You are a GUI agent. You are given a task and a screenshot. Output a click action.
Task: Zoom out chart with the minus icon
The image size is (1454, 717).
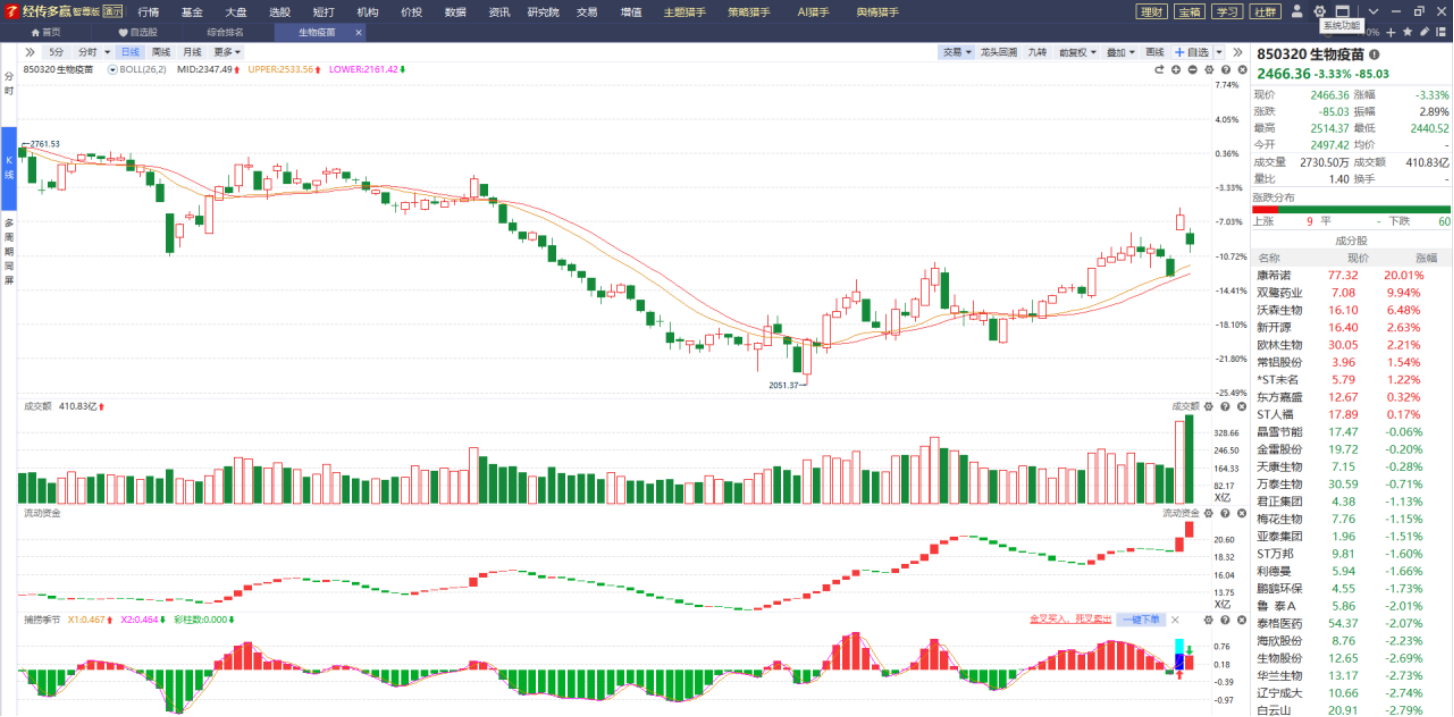(1193, 70)
